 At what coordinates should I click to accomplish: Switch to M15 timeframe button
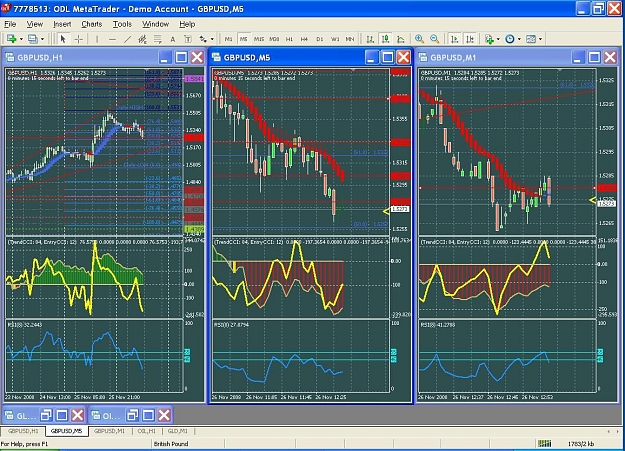click(x=259, y=39)
